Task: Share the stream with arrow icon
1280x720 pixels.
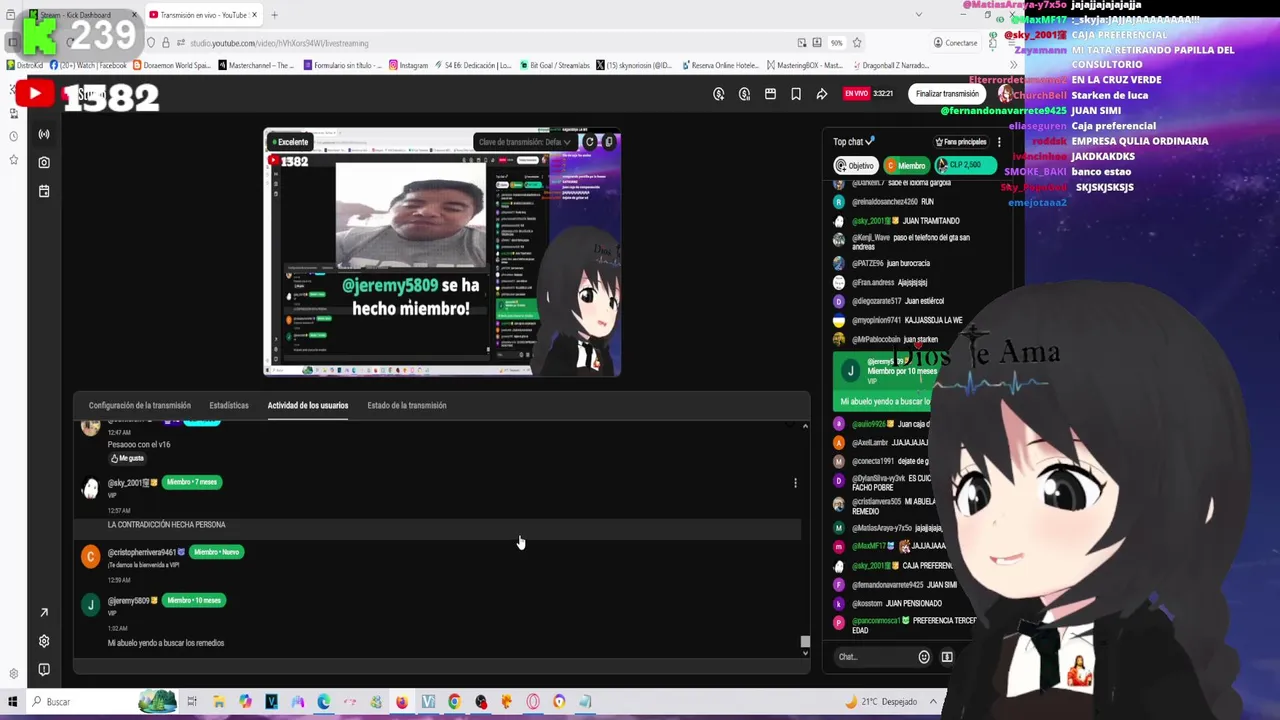Action: [822, 94]
